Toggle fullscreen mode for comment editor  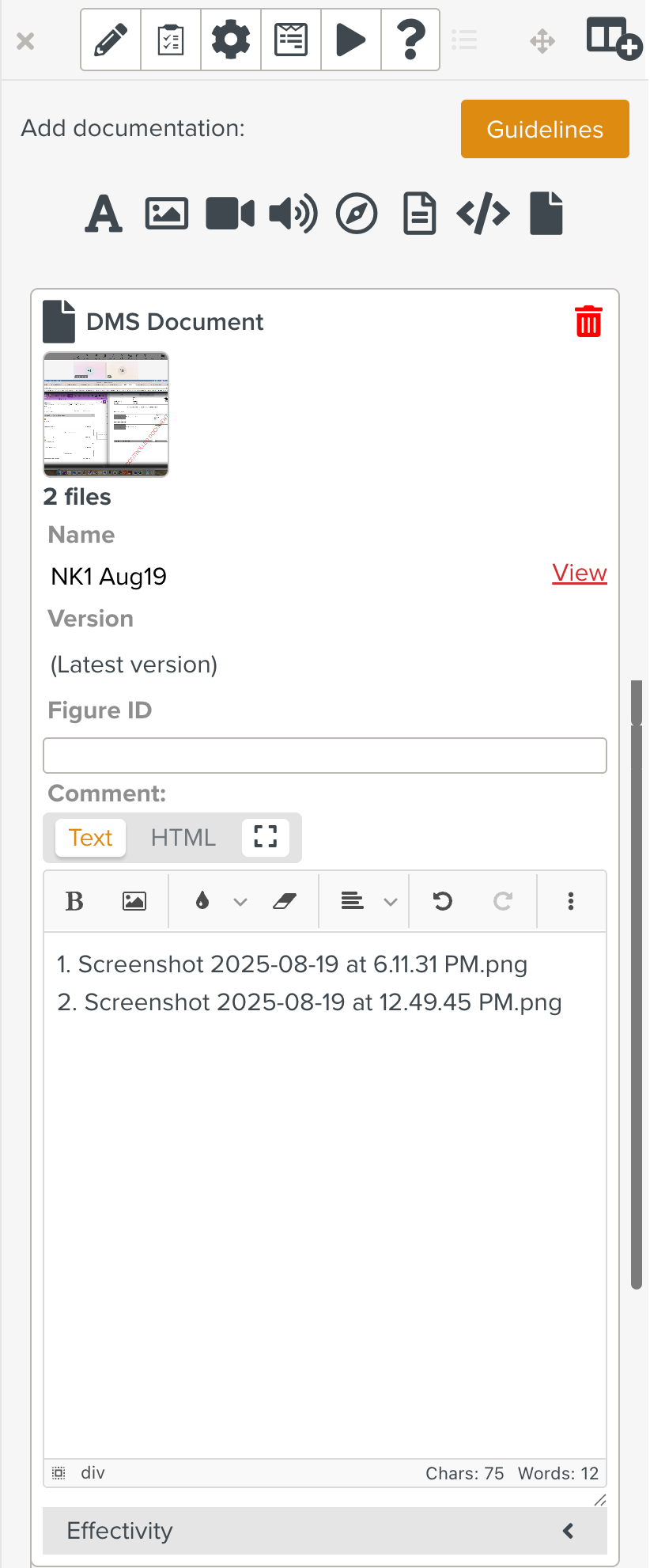coord(265,837)
